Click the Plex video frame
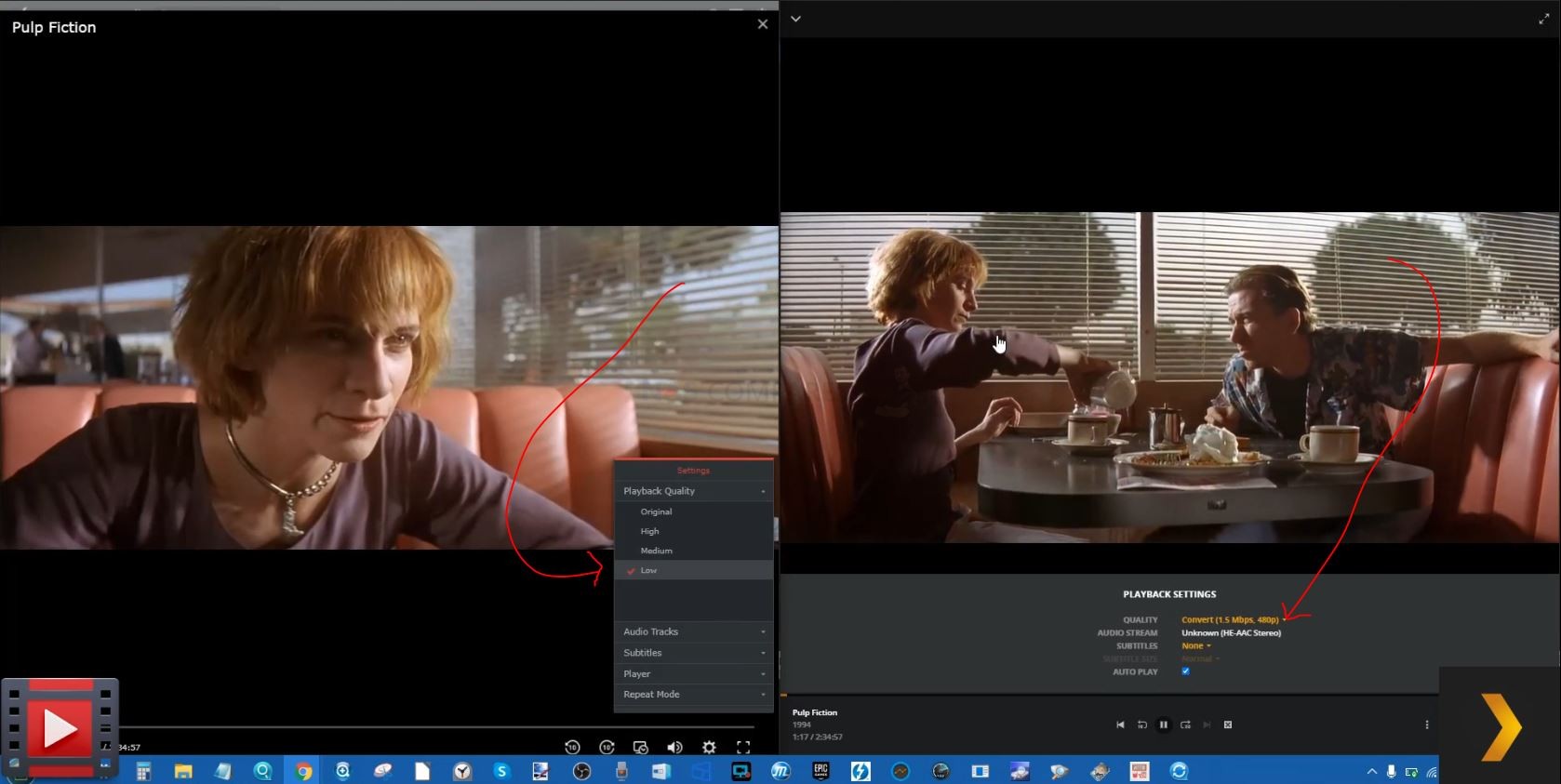Viewport: 1561px width, 784px height. [x=1169, y=377]
